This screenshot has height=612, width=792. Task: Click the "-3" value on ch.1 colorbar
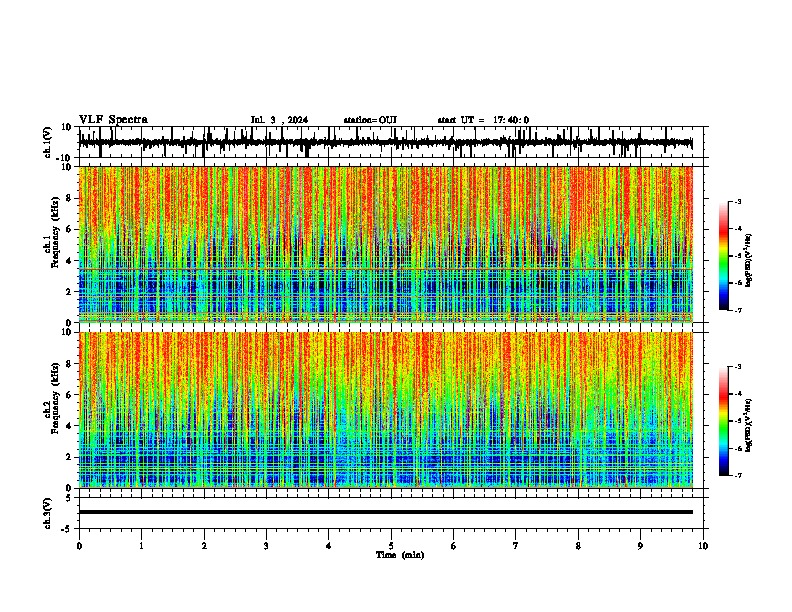738,201
